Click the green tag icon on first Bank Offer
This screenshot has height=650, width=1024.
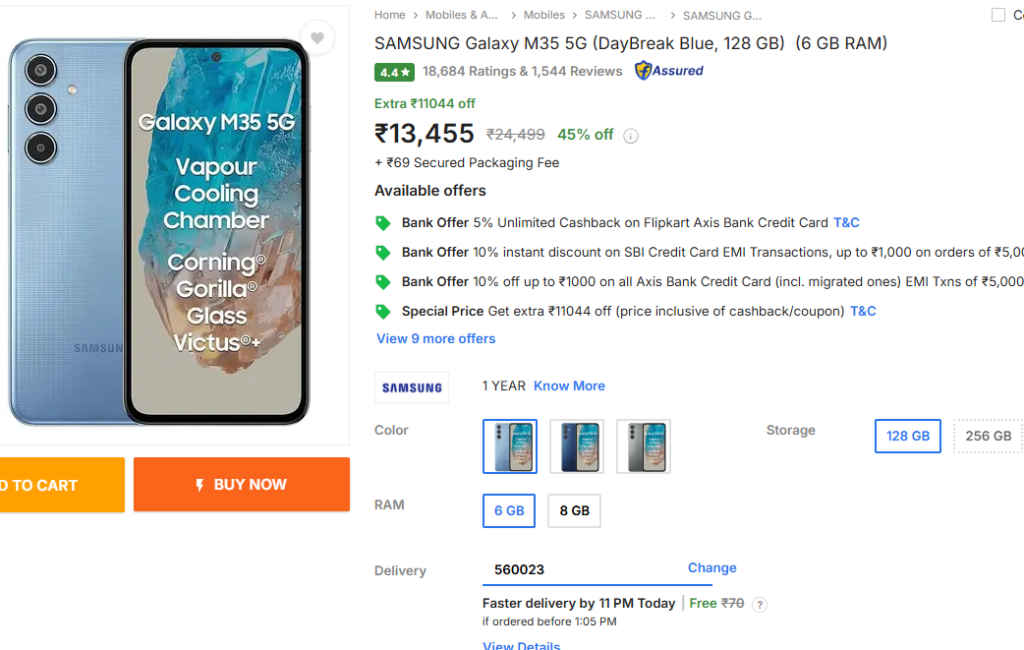click(x=383, y=222)
